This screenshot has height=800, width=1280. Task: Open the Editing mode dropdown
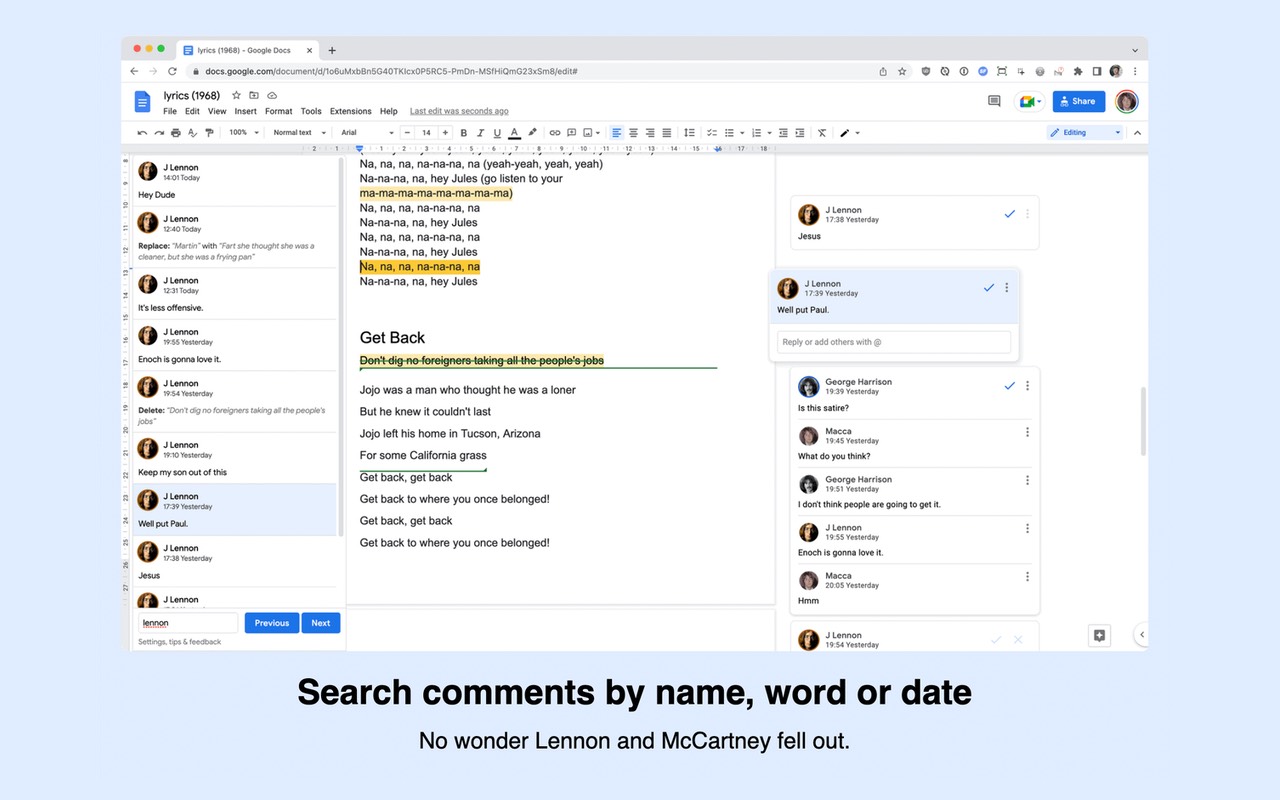click(x=1085, y=132)
